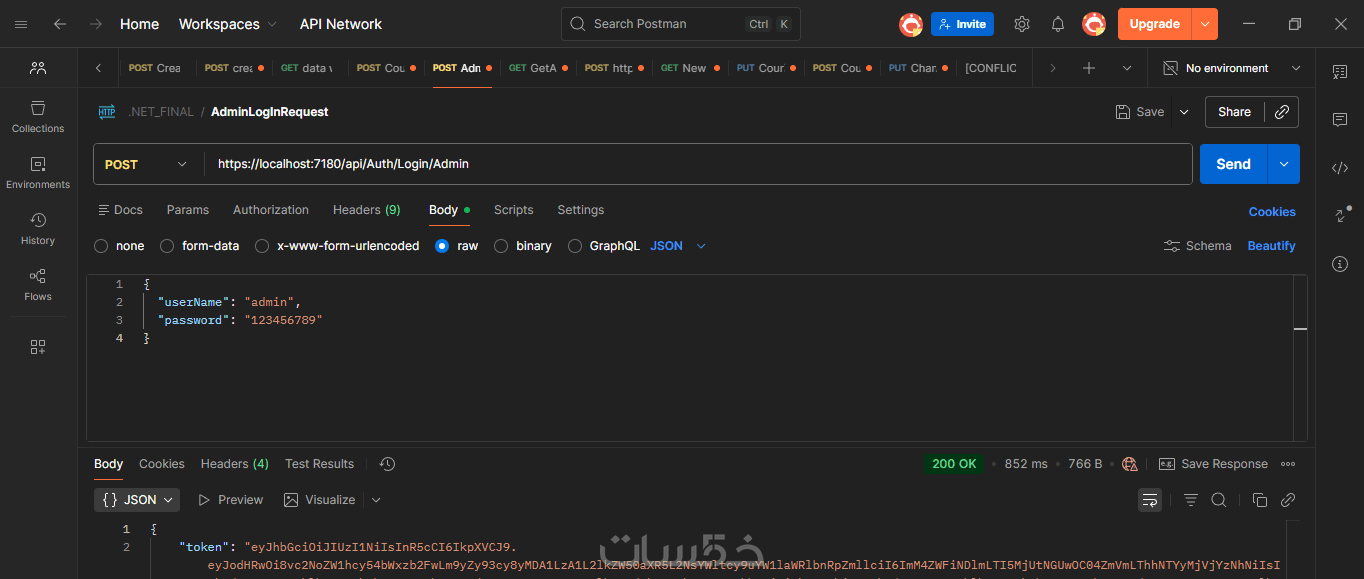Click the link icon in the response toolbar

(1288, 500)
